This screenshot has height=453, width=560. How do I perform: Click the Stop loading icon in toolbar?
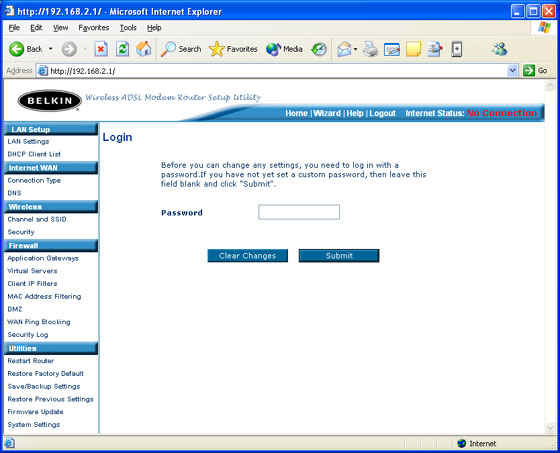[101, 49]
